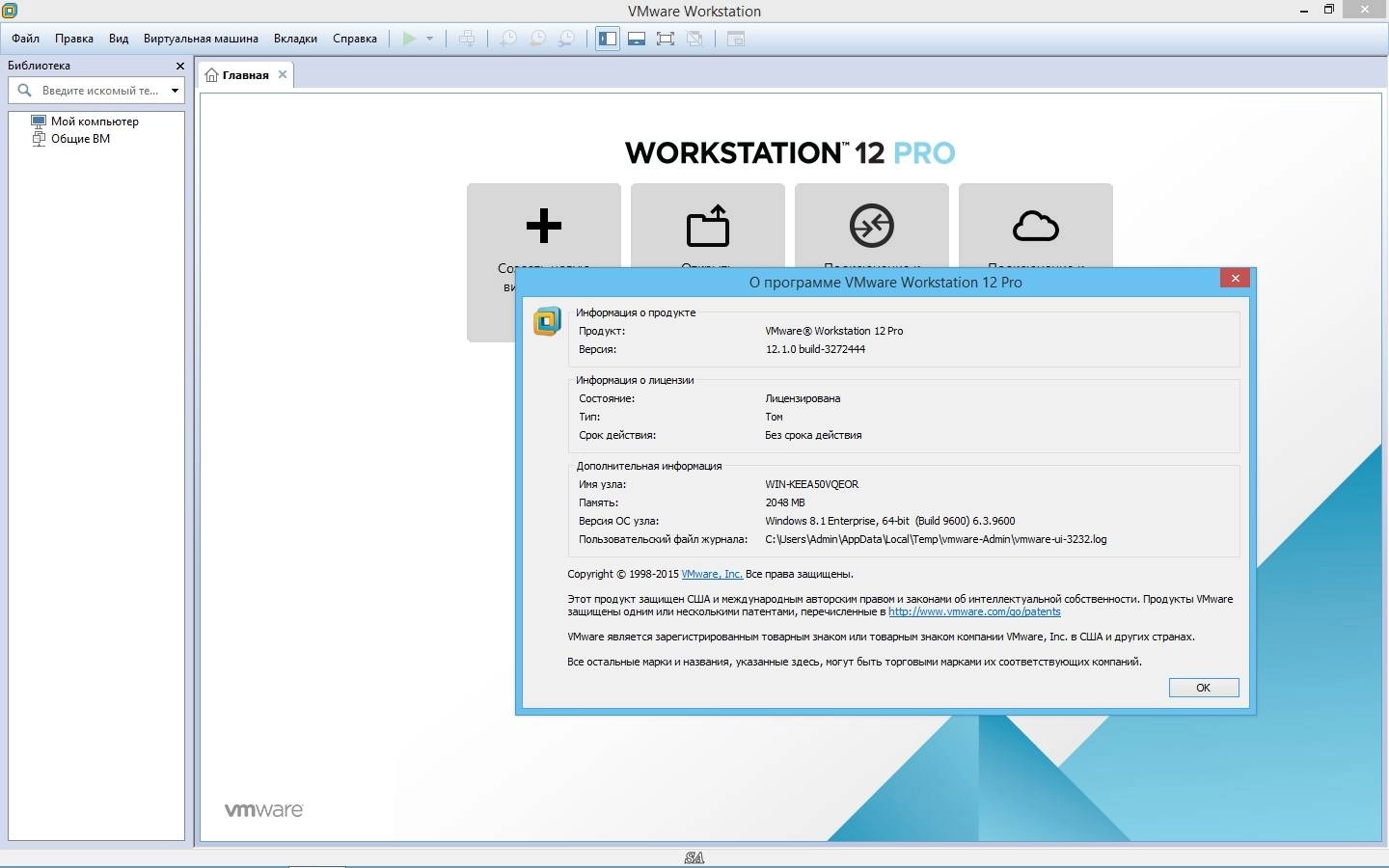Open the VMware, Inc. copyright link
This screenshot has width=1389, height=868.
(x=712, y=574)
